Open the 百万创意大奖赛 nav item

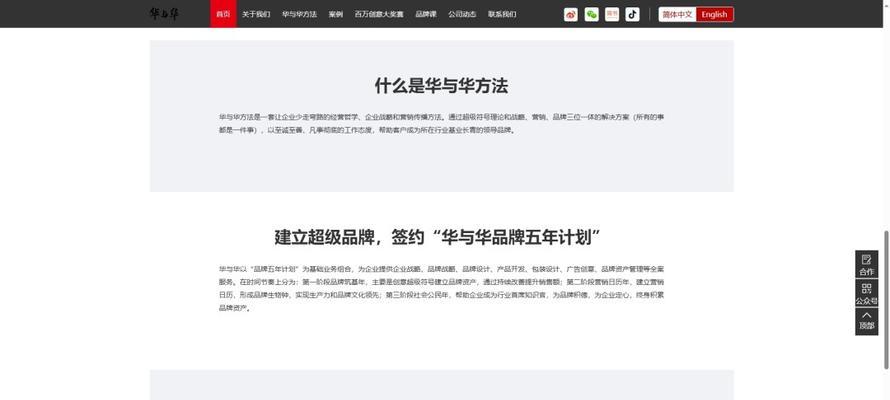point(379,14)
